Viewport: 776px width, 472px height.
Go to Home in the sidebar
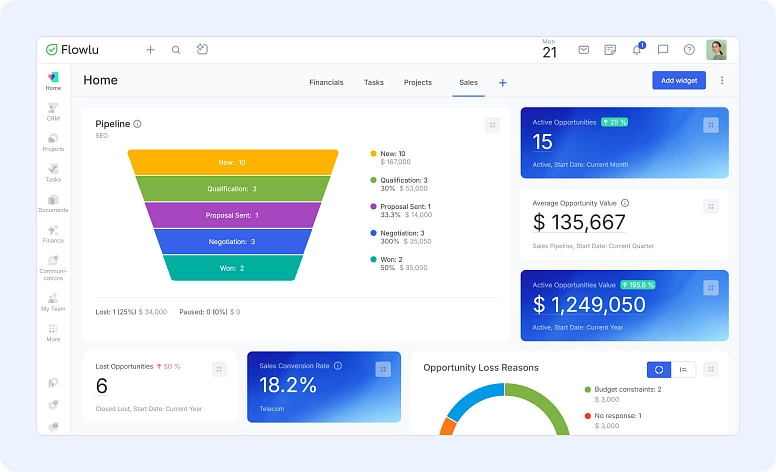click(53, 81)
